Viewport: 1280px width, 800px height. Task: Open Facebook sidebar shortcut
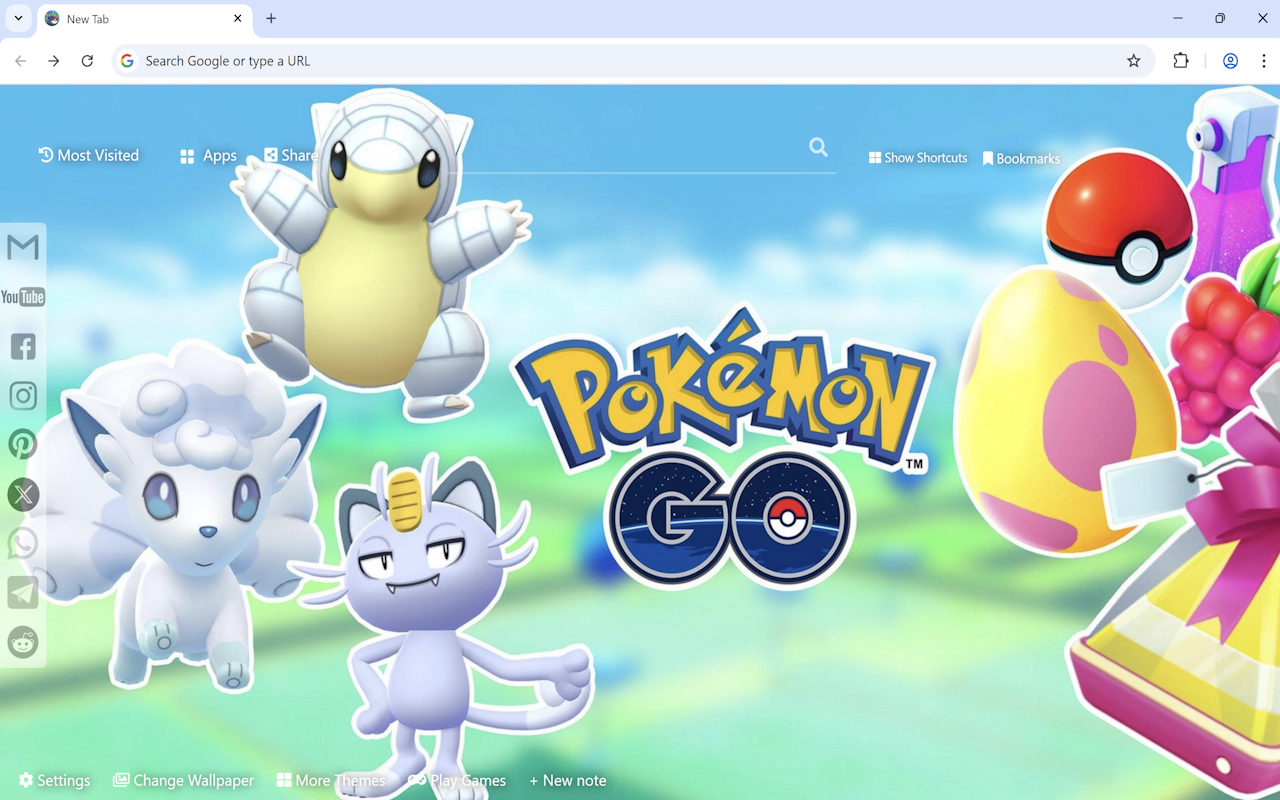coord(23,346)
